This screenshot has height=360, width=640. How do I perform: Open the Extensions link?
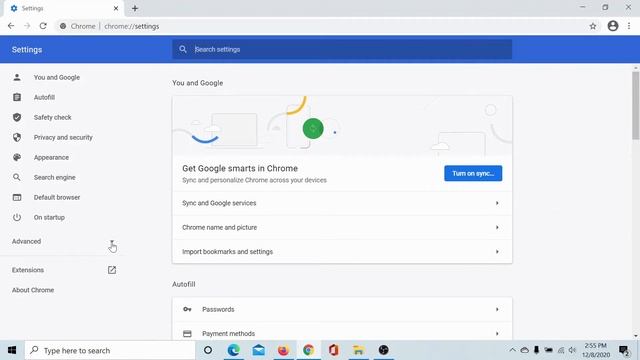coord(28,270)
